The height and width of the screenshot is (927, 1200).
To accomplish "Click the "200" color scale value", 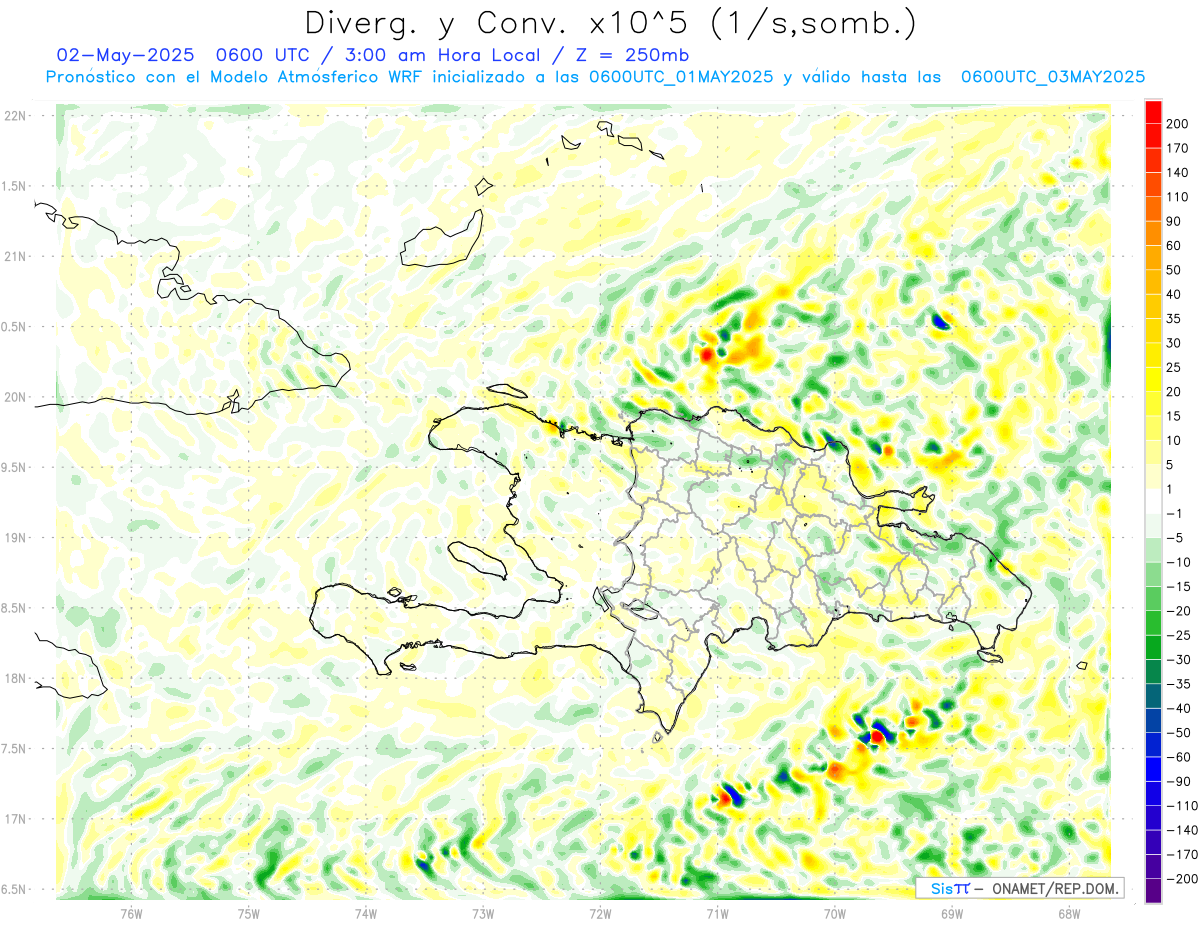I will pos(1177,124).
